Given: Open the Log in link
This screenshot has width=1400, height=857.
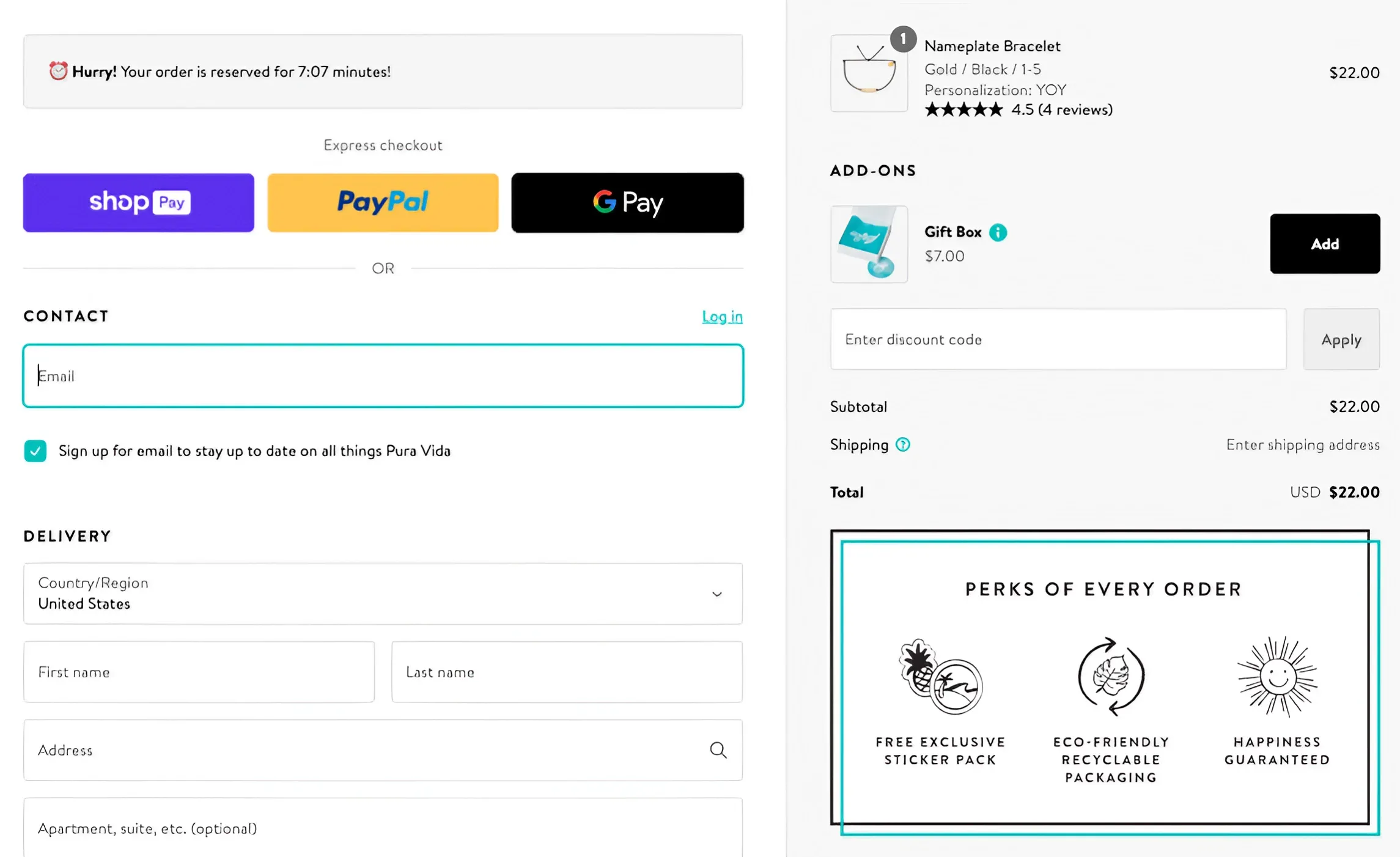Looking at the screenshot, I should click(x=722, y=317).
